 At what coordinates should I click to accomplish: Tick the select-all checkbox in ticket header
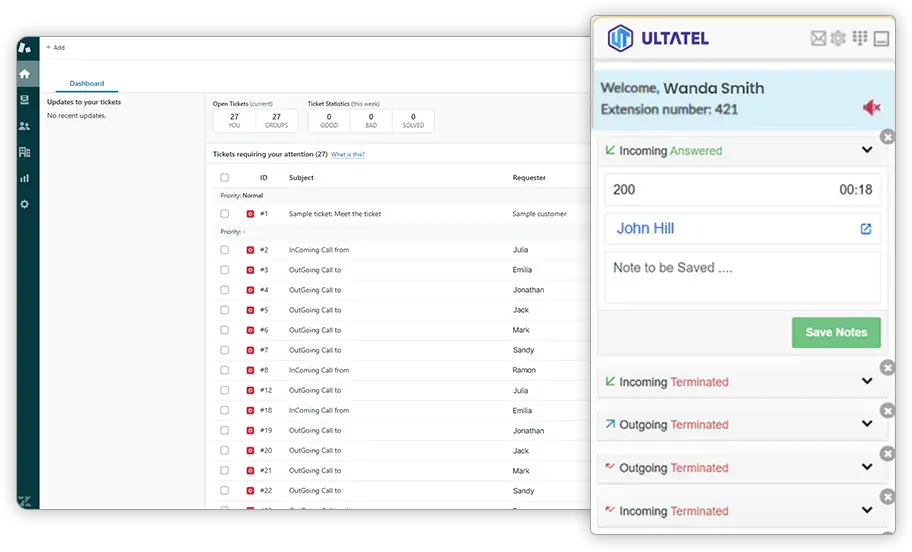coord(224,178)
